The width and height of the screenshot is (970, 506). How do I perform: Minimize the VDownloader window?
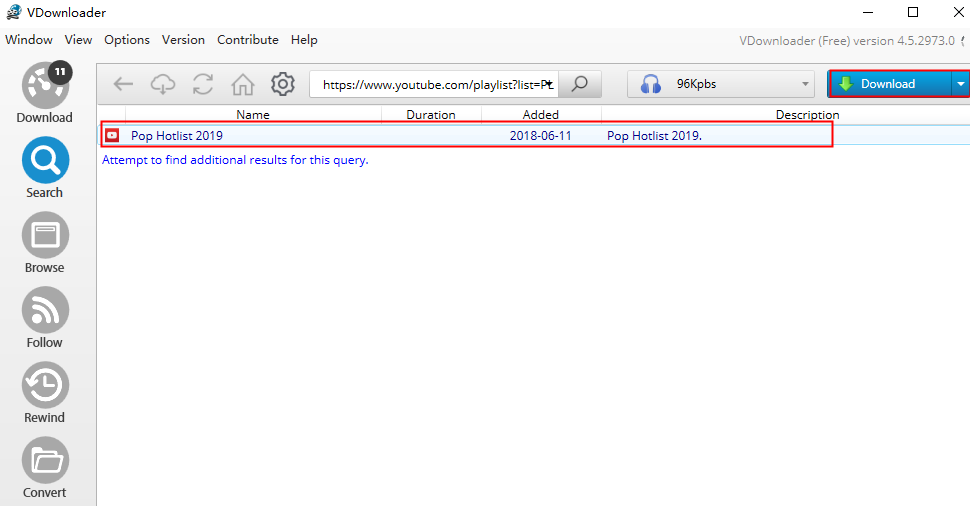[x=868, y=12]
